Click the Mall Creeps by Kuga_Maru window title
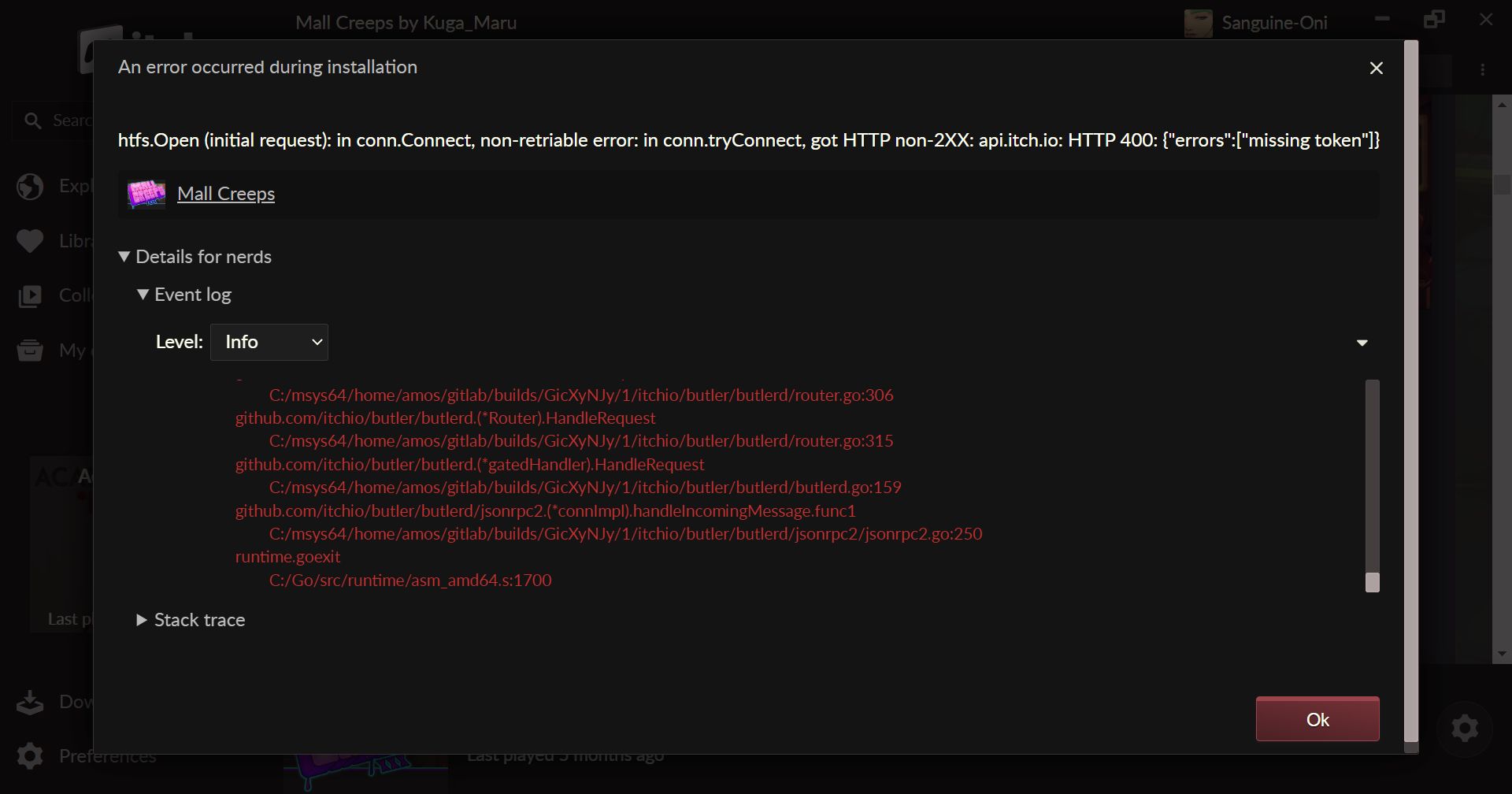The height and width of the screenshot is (794, 1512). tap(406, 23)
